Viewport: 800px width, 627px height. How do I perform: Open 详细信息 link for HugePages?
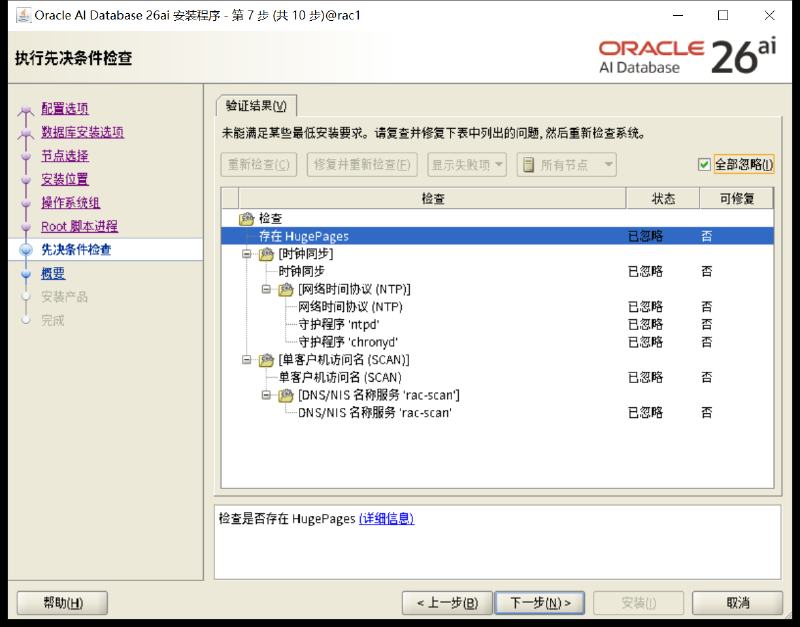click(386, 519)
